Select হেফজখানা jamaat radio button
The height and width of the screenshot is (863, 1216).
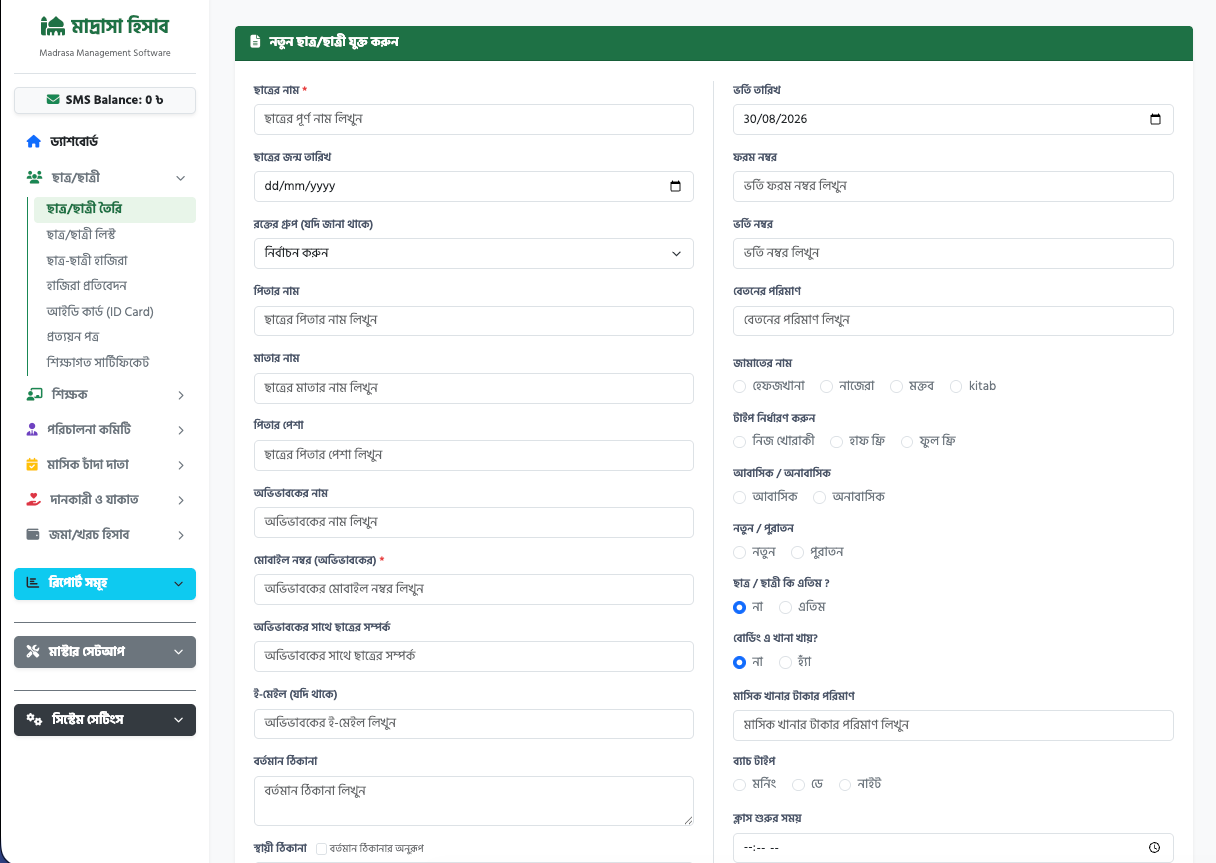(x=740, y=386)
